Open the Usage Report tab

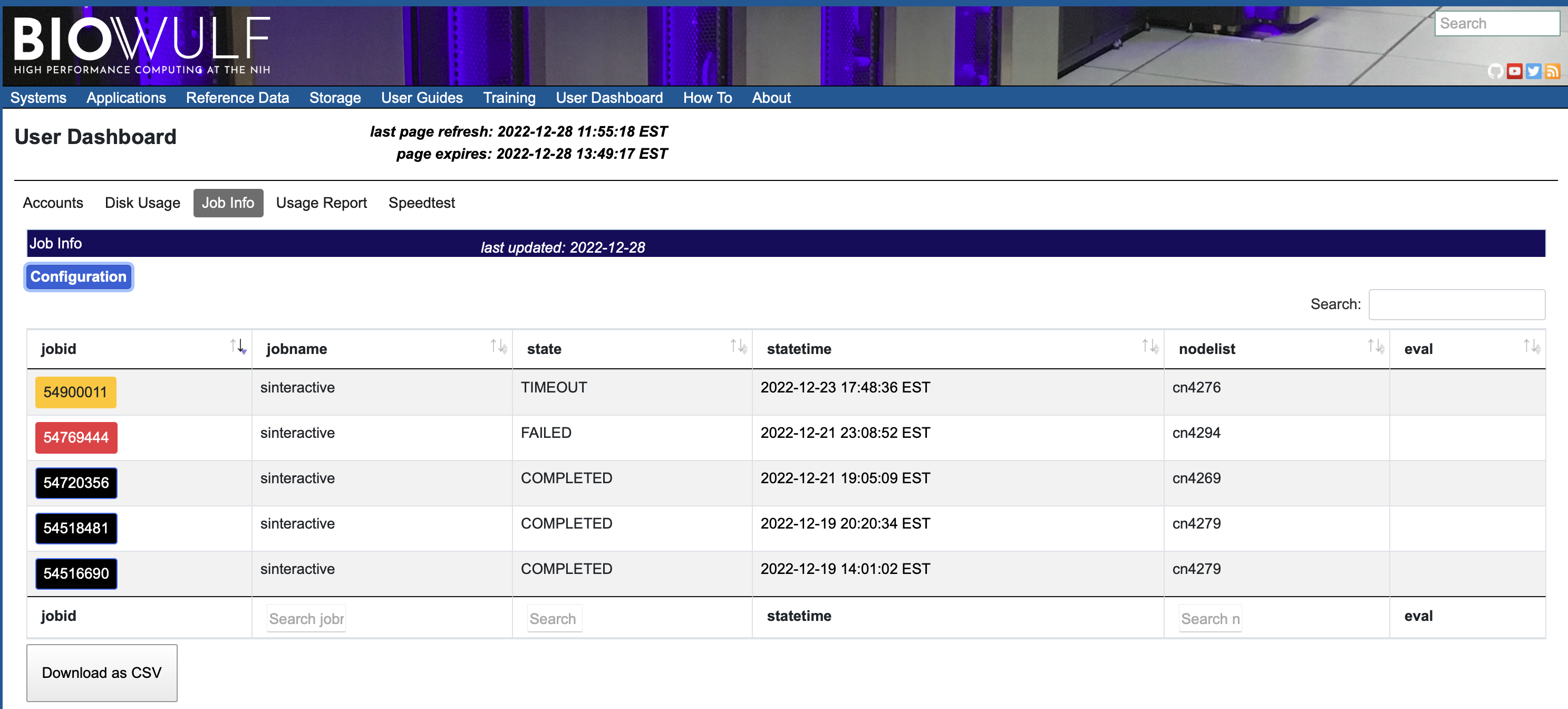(322, 203)
